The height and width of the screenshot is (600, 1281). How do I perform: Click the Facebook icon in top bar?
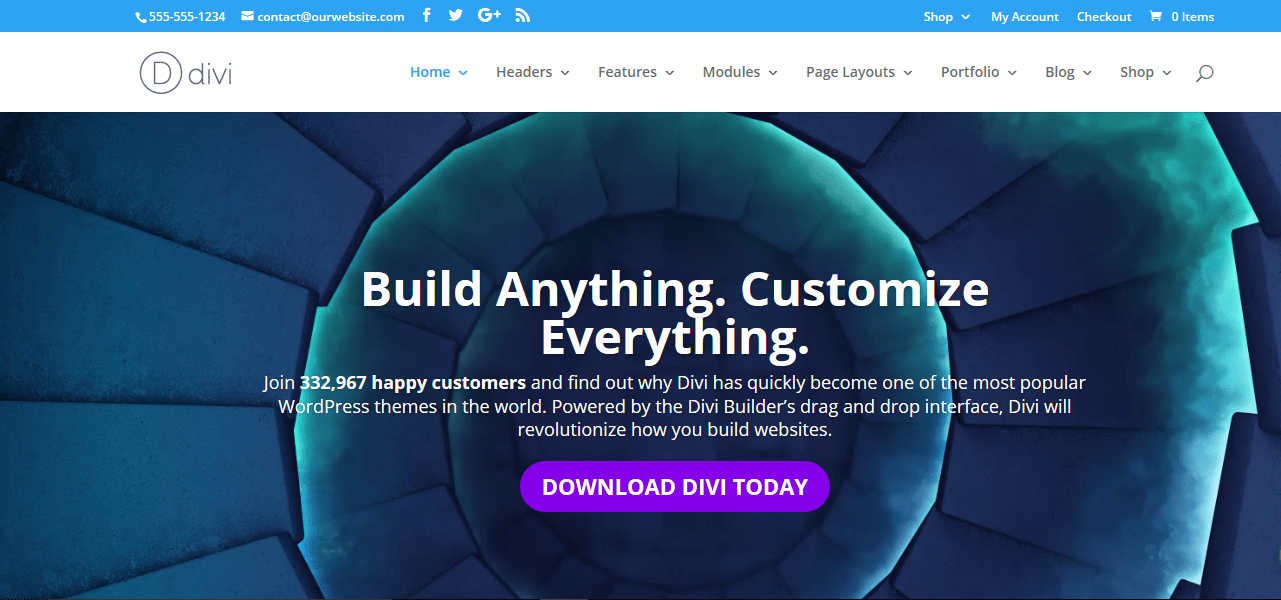(x=427, y=15)
